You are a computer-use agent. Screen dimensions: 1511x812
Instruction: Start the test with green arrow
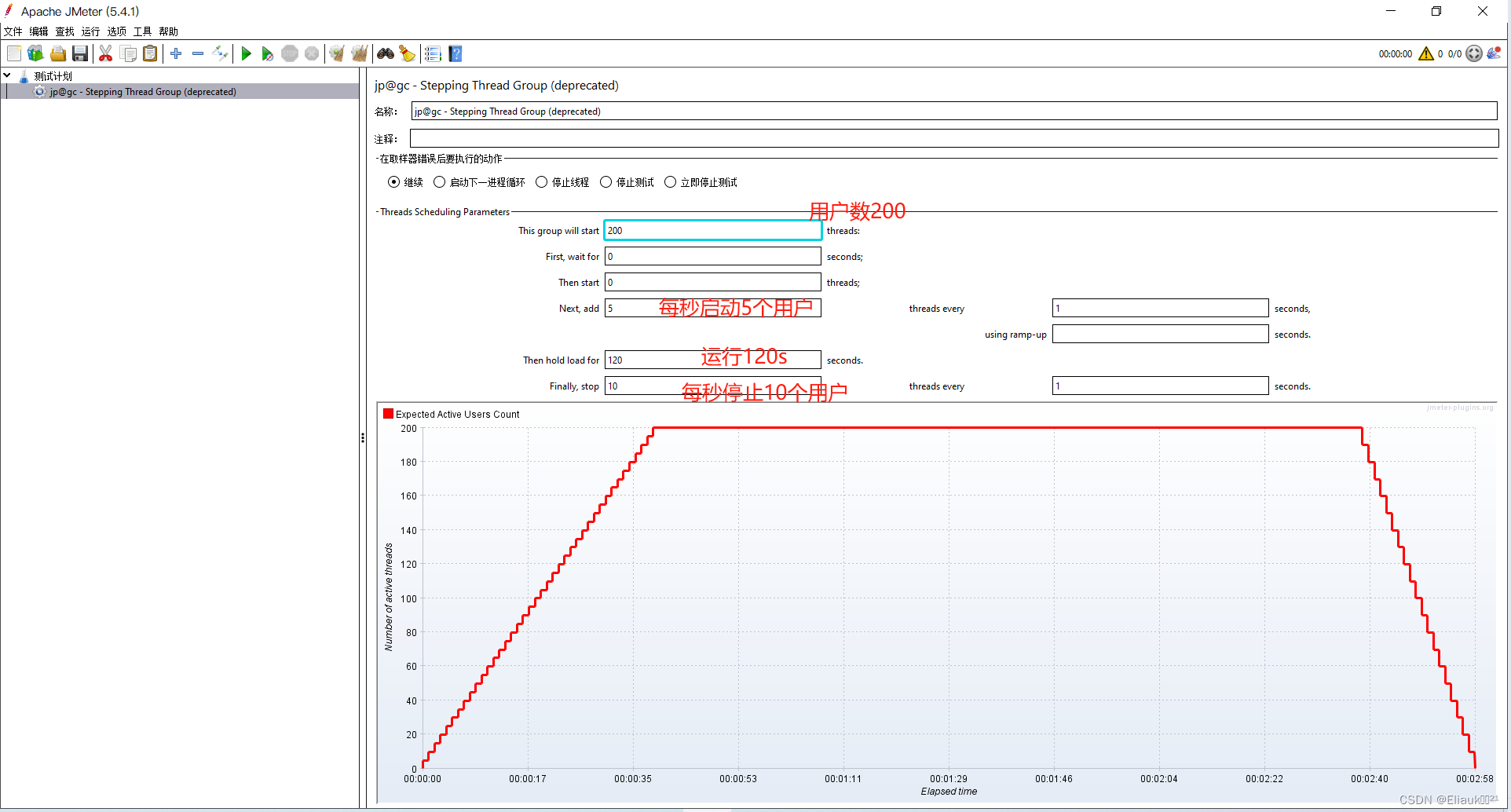coord(246,53)
